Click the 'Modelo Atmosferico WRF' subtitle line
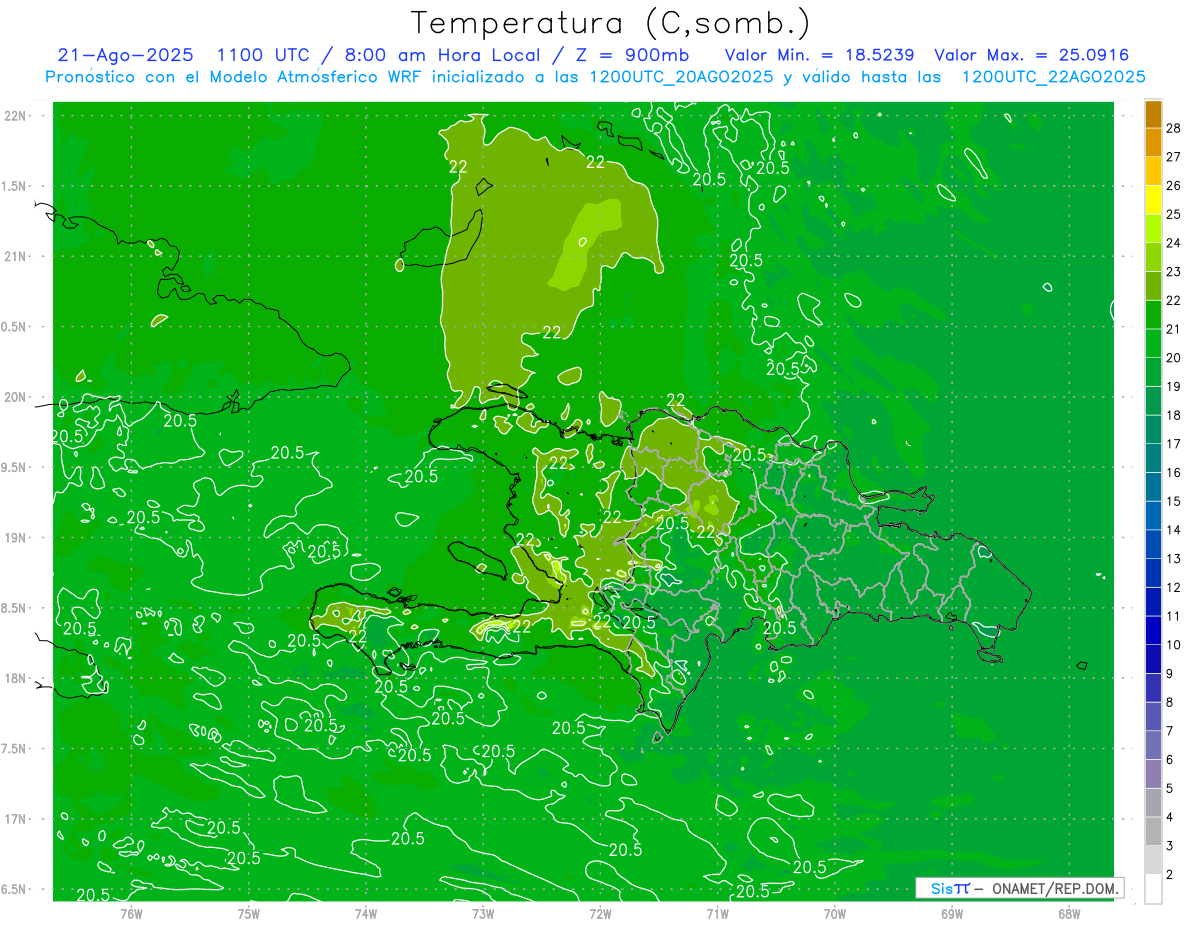 tap(595, 77)
